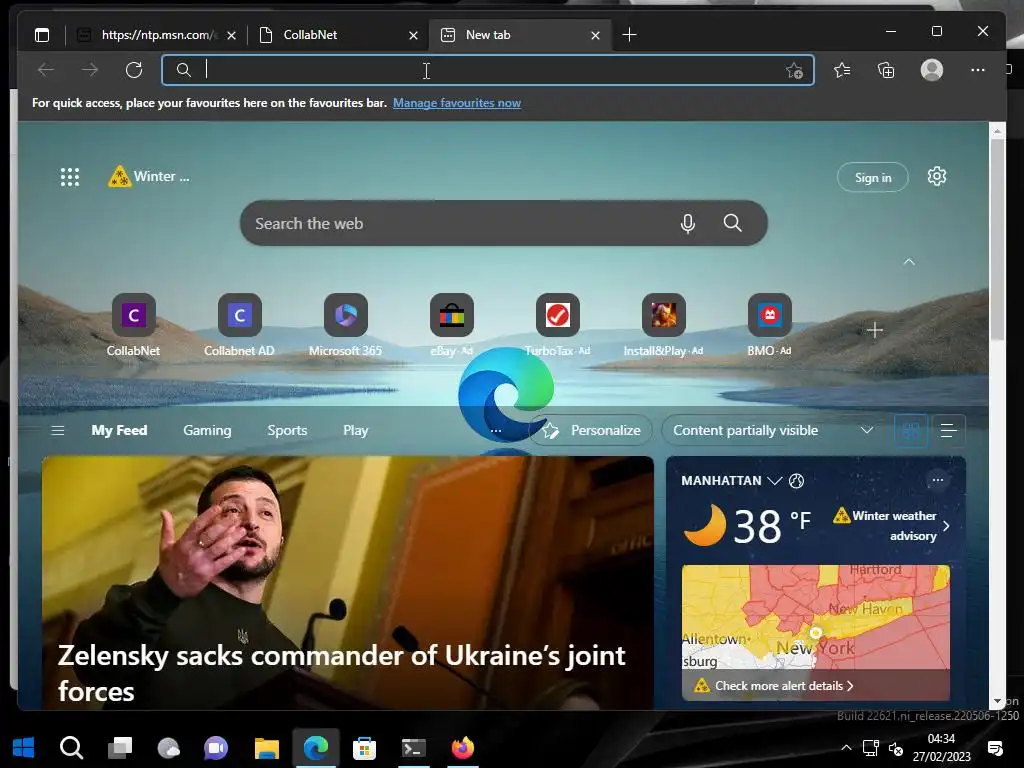
Task: Start voice search with microphone icon
Action: click(x=688, y=223)
